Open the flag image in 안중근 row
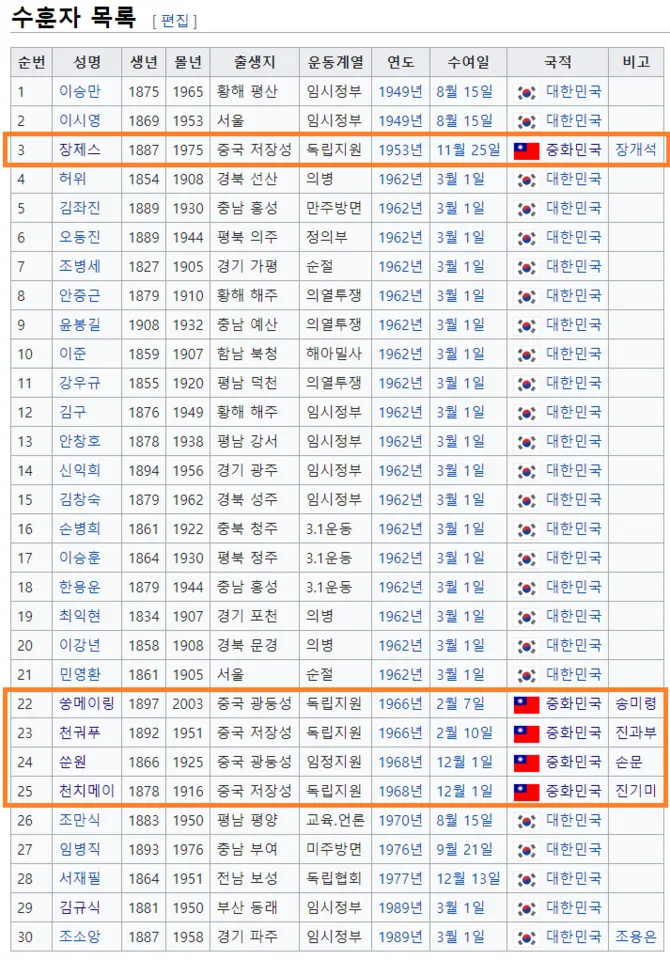Image resolution: width=670 pixels, height=960 pixels. tap(526, 296)
